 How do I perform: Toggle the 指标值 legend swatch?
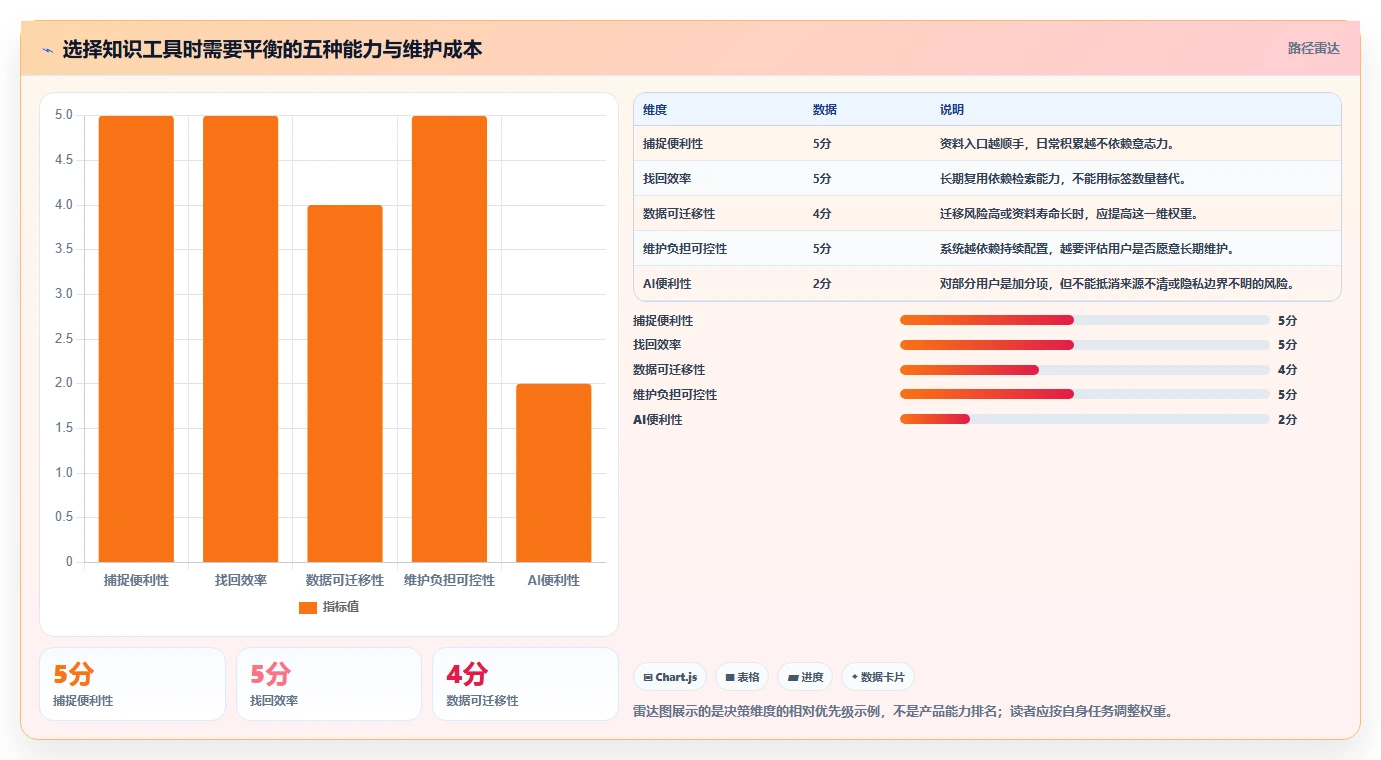click(x=308, y=607)
